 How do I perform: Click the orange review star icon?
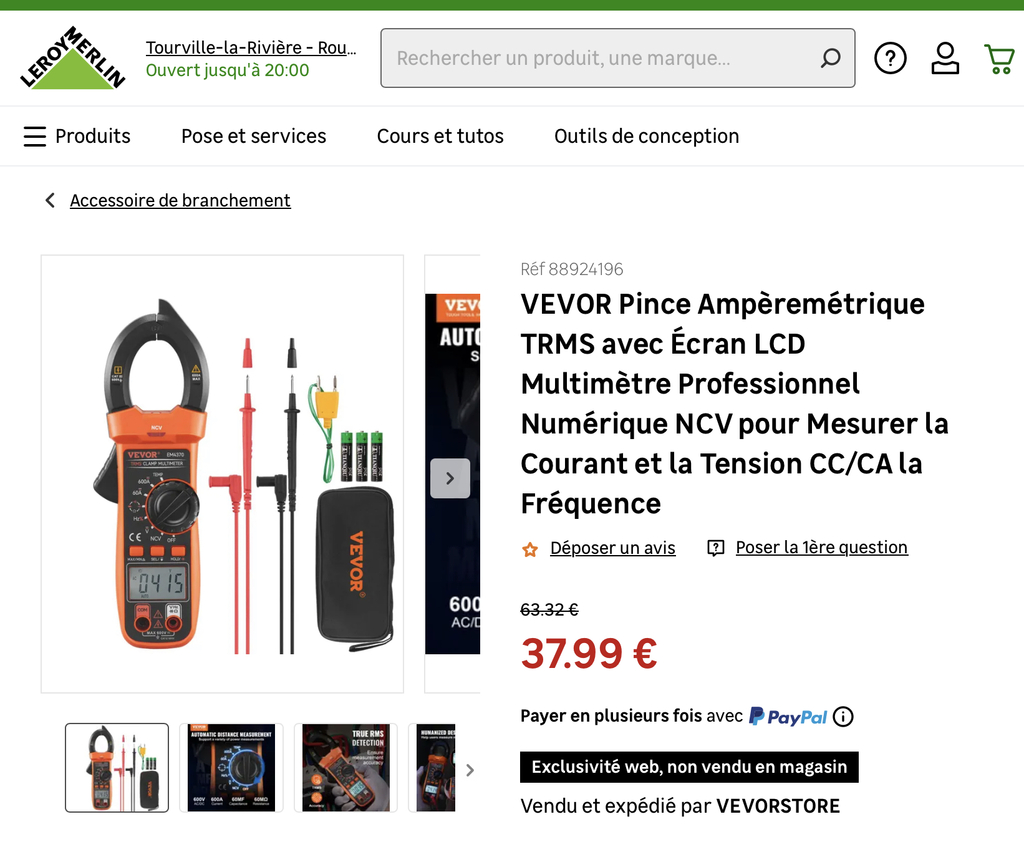point(530,549)
